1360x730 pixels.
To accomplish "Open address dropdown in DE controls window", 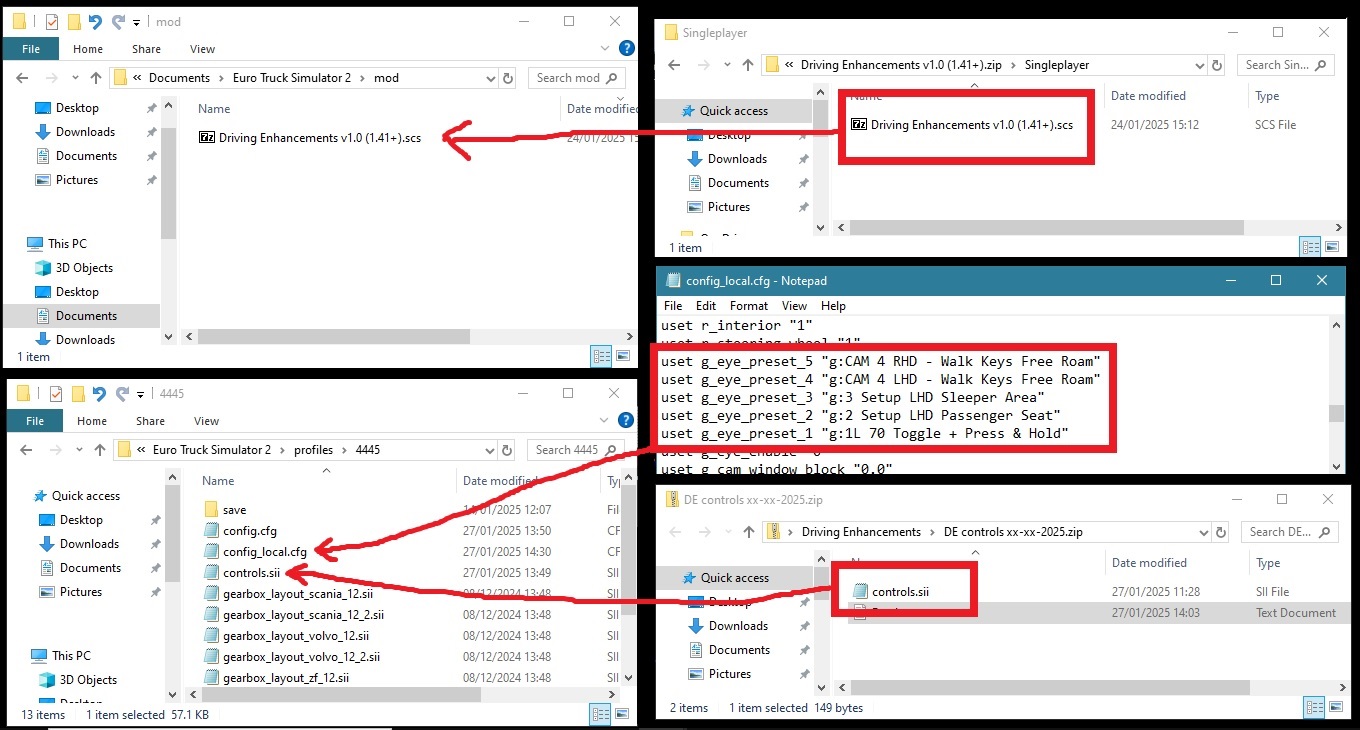I will [1205, 532].
